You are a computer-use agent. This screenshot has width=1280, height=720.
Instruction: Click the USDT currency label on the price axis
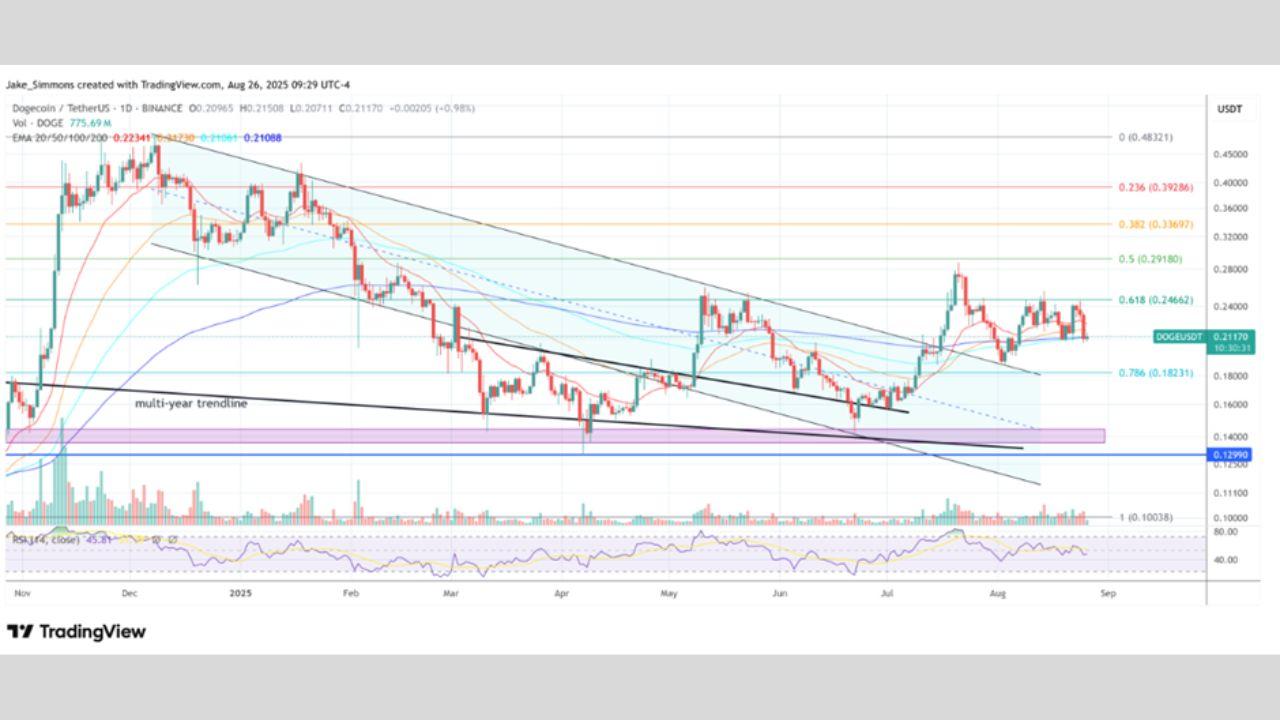[x=1228, y=109]
